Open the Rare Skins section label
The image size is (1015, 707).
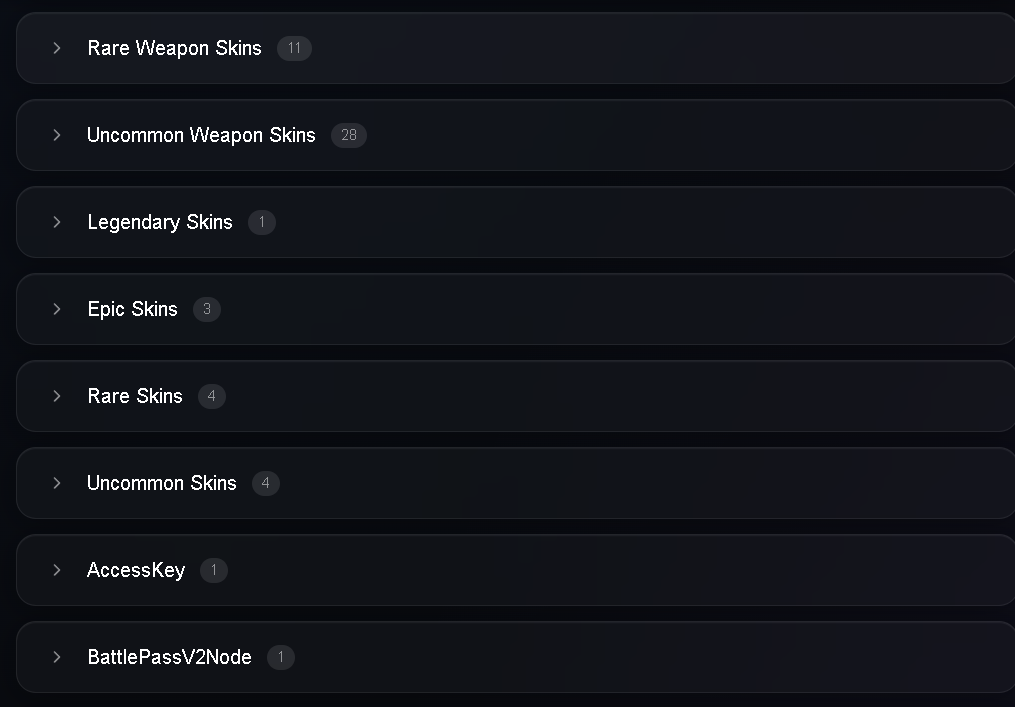point(135,396)
